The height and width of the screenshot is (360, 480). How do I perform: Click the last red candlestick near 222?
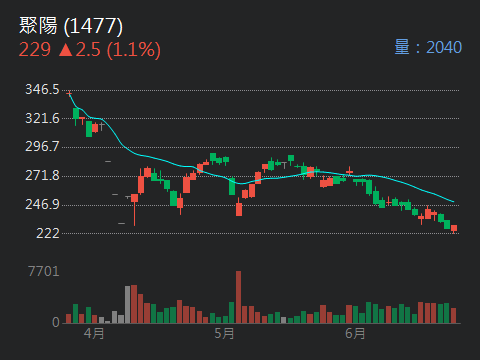454,229
